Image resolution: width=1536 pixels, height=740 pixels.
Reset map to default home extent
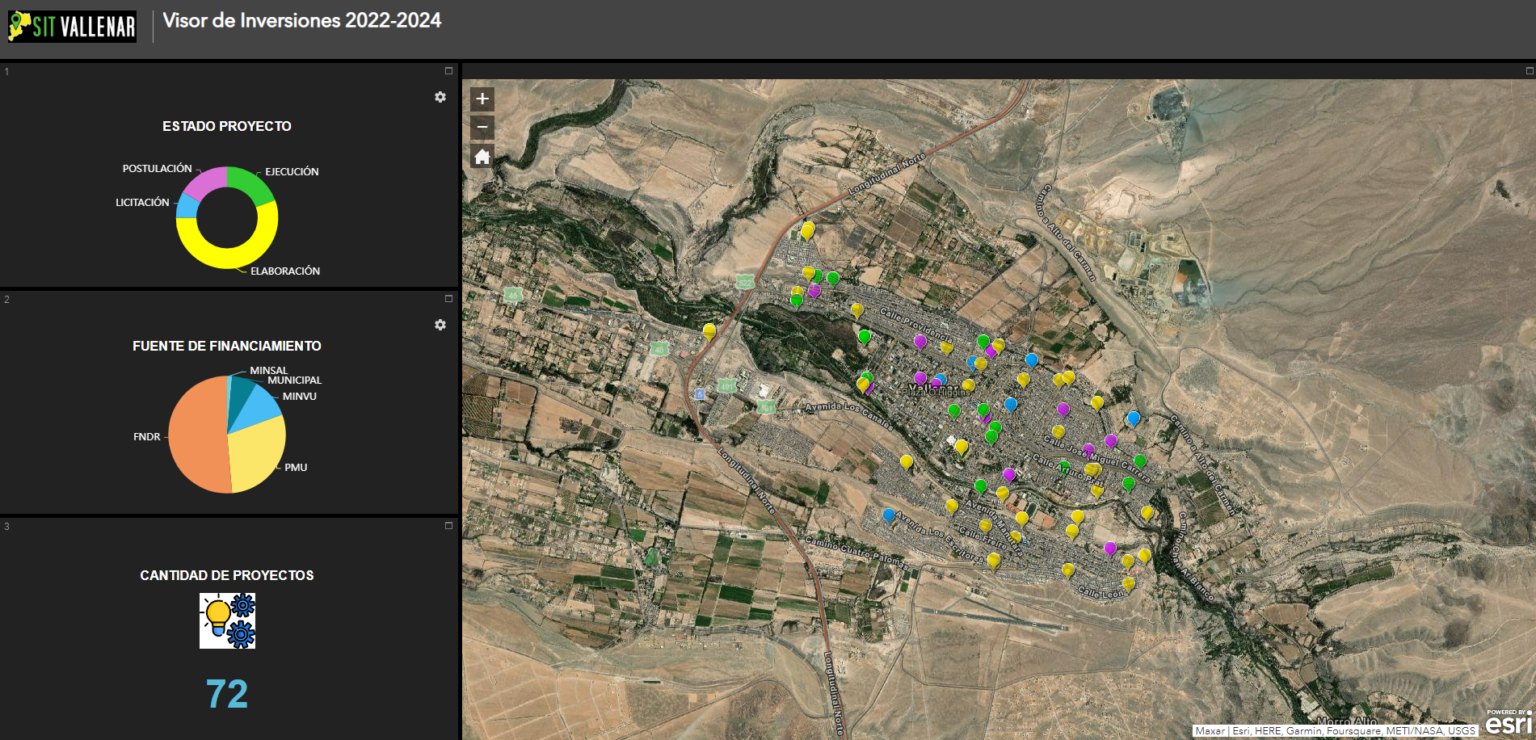pyautogui.click(x=482, y=156)
